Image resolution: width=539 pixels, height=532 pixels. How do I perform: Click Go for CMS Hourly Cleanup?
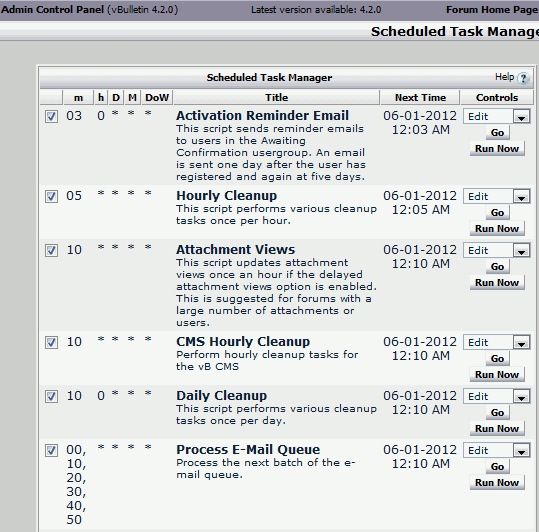tap(497, 358)
